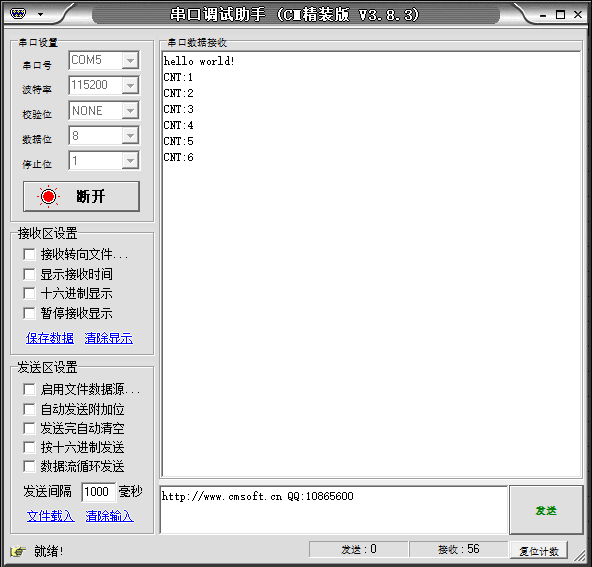Viewport: 592px width, 567px height.
Task: Minimize the serial assistant window
Action: coord(543,15)
